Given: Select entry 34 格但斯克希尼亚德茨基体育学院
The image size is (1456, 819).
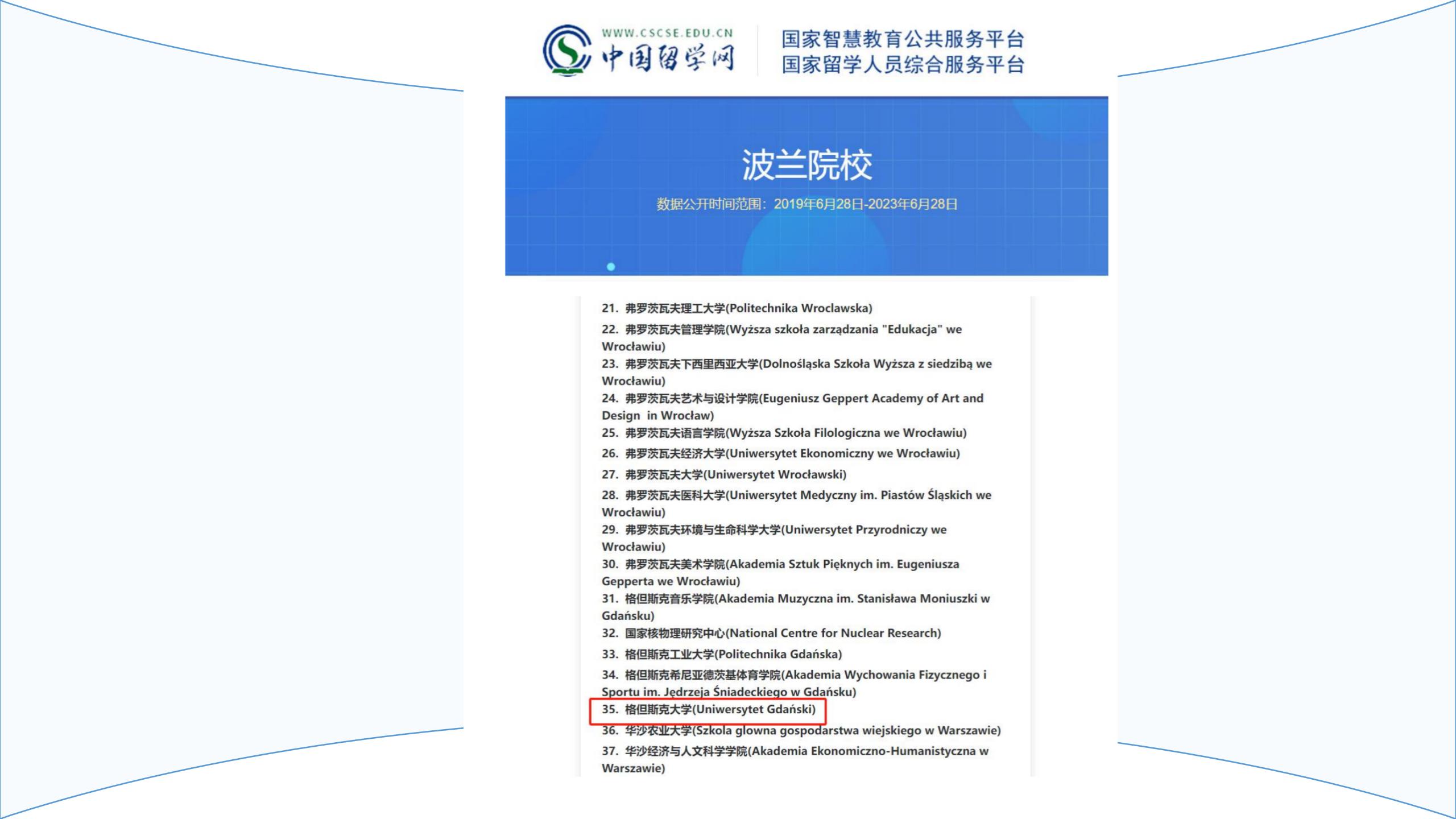Looking at the screenshot, I should [794, 683].
